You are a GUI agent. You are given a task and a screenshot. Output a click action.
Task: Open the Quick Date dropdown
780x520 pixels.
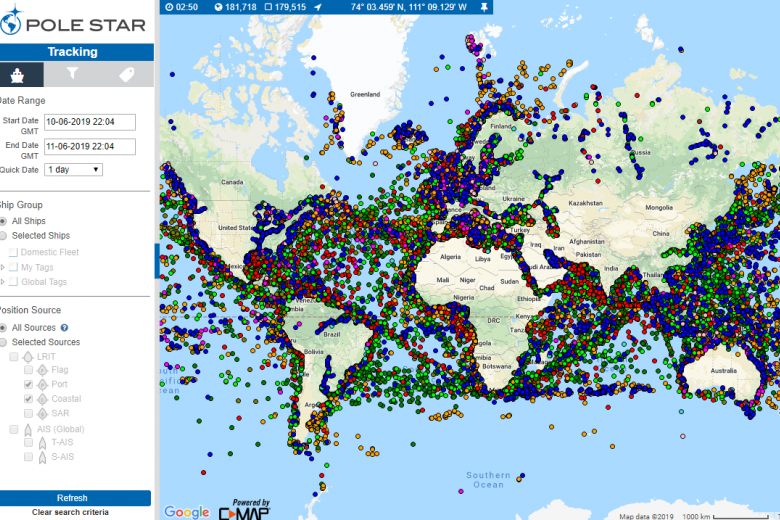tap(73, 169)
